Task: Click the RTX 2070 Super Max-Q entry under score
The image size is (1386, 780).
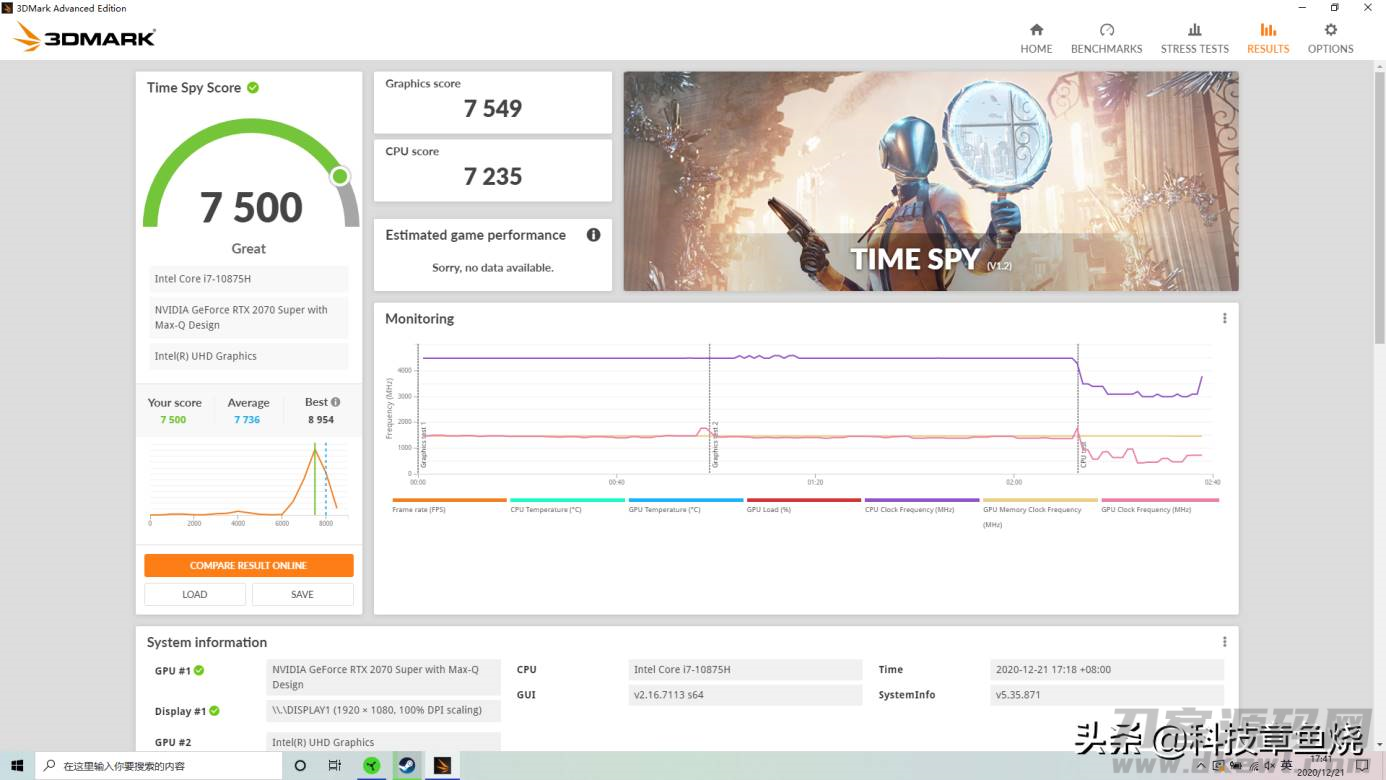Action: [x=249, y=317]
